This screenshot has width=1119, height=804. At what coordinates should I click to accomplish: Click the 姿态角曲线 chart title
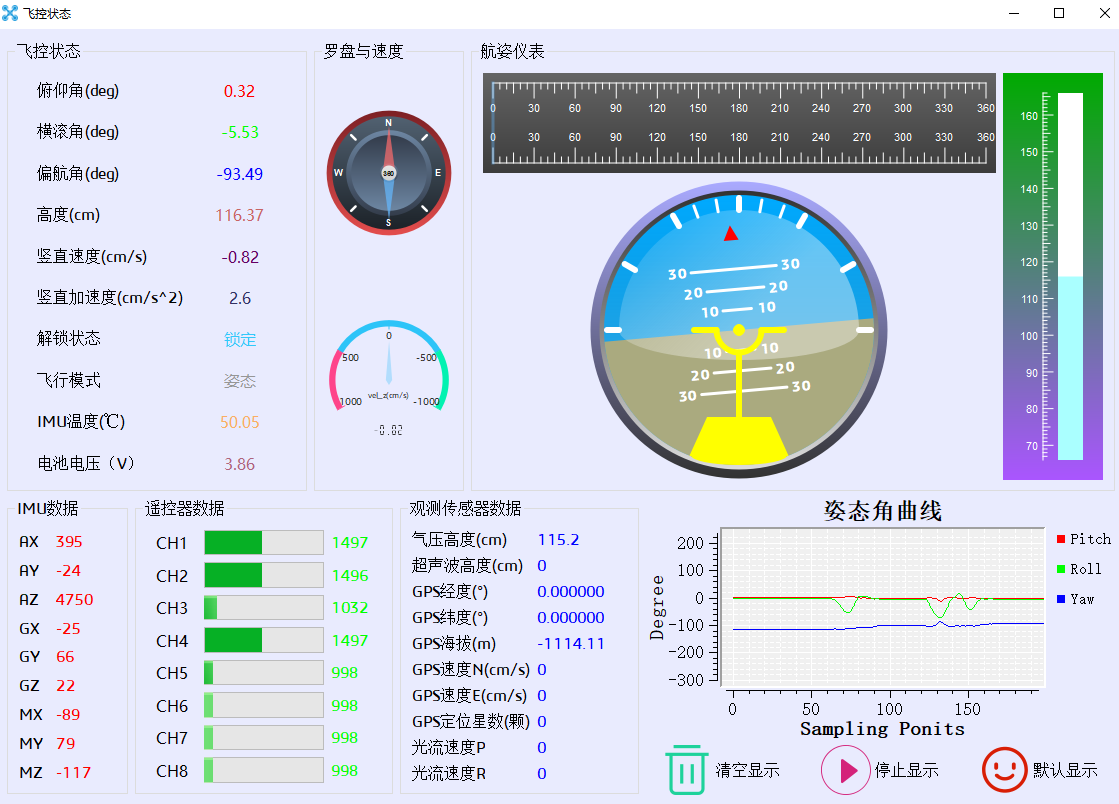point(883,511)
